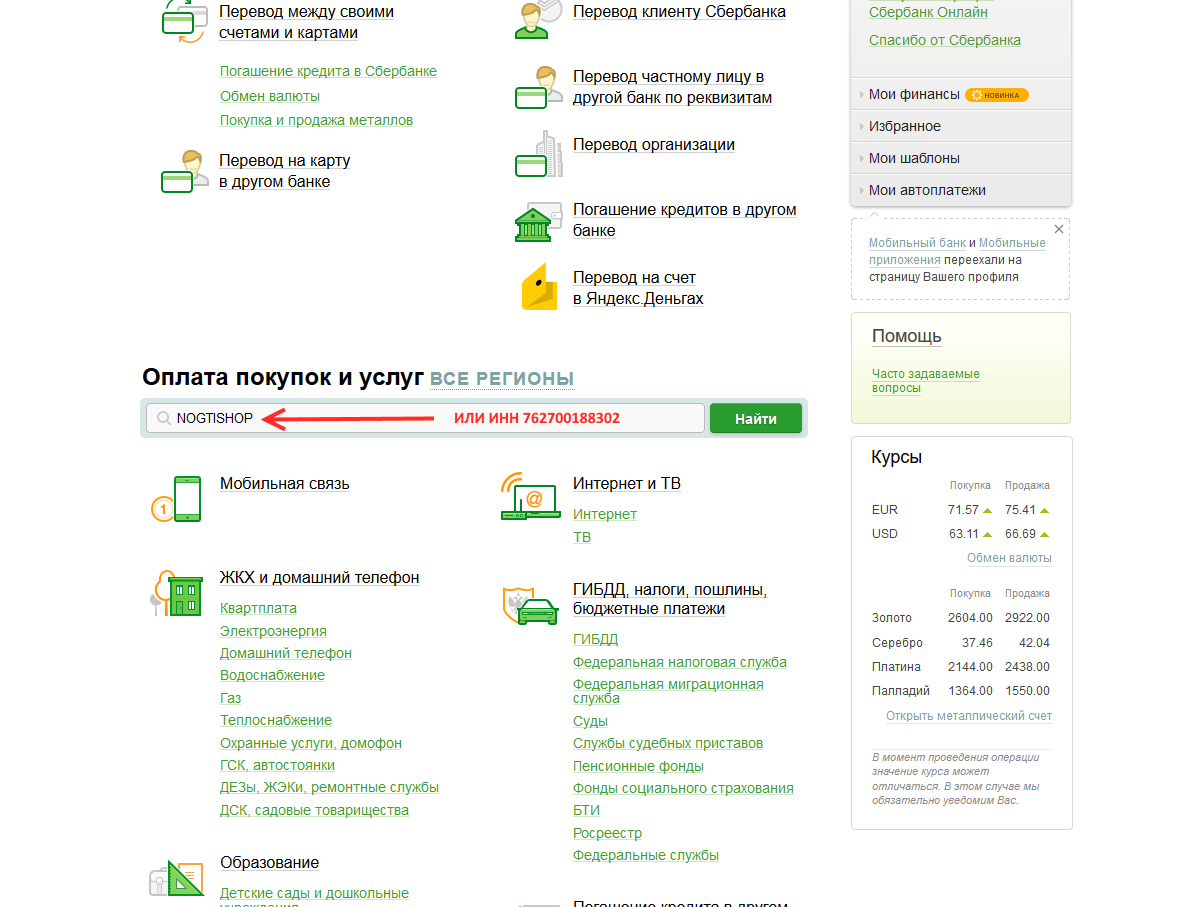Image resolution: width=1185 pixels, height=907 pixels.
Task: Open Федеральная миграционная служба link
Action: pyautogui.click(x=668, y=691)
